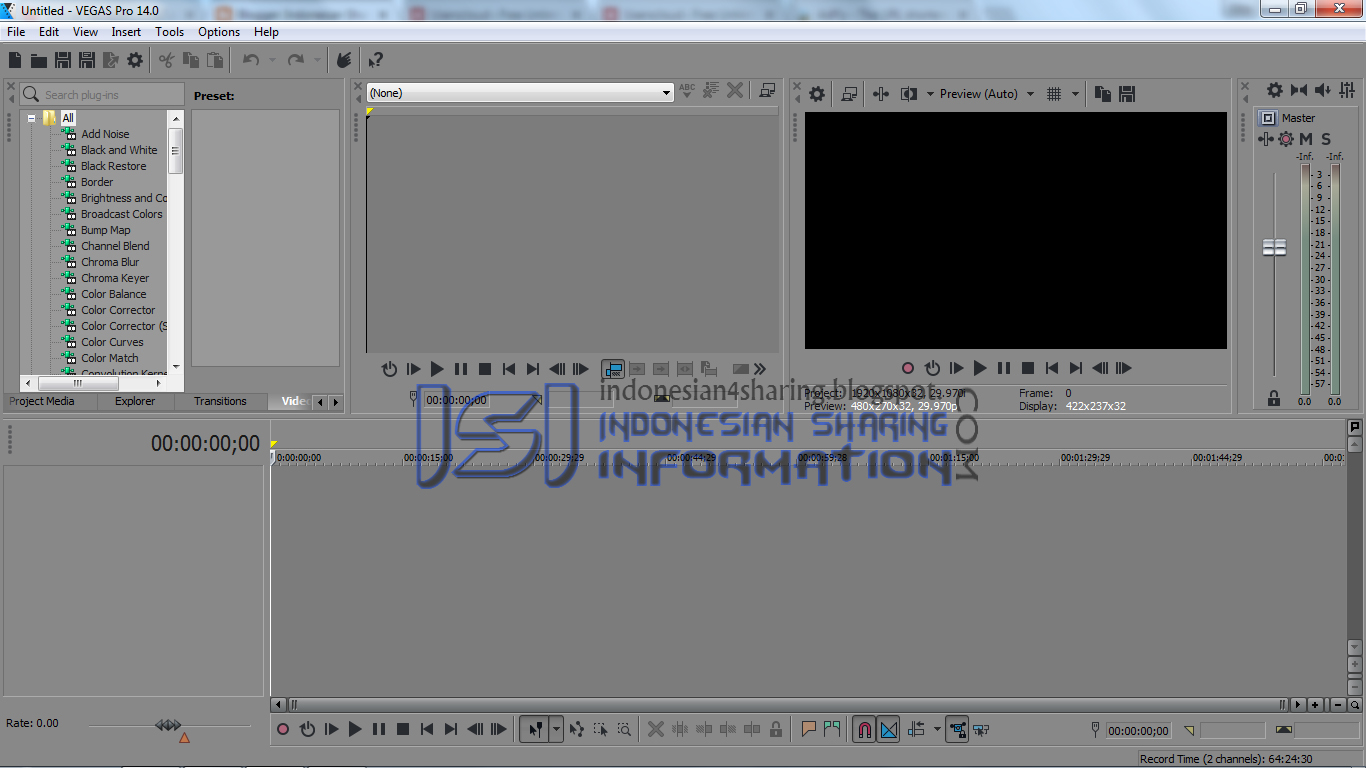
Task: Insert a marker on the timeline
Action: tap(809, 730)
